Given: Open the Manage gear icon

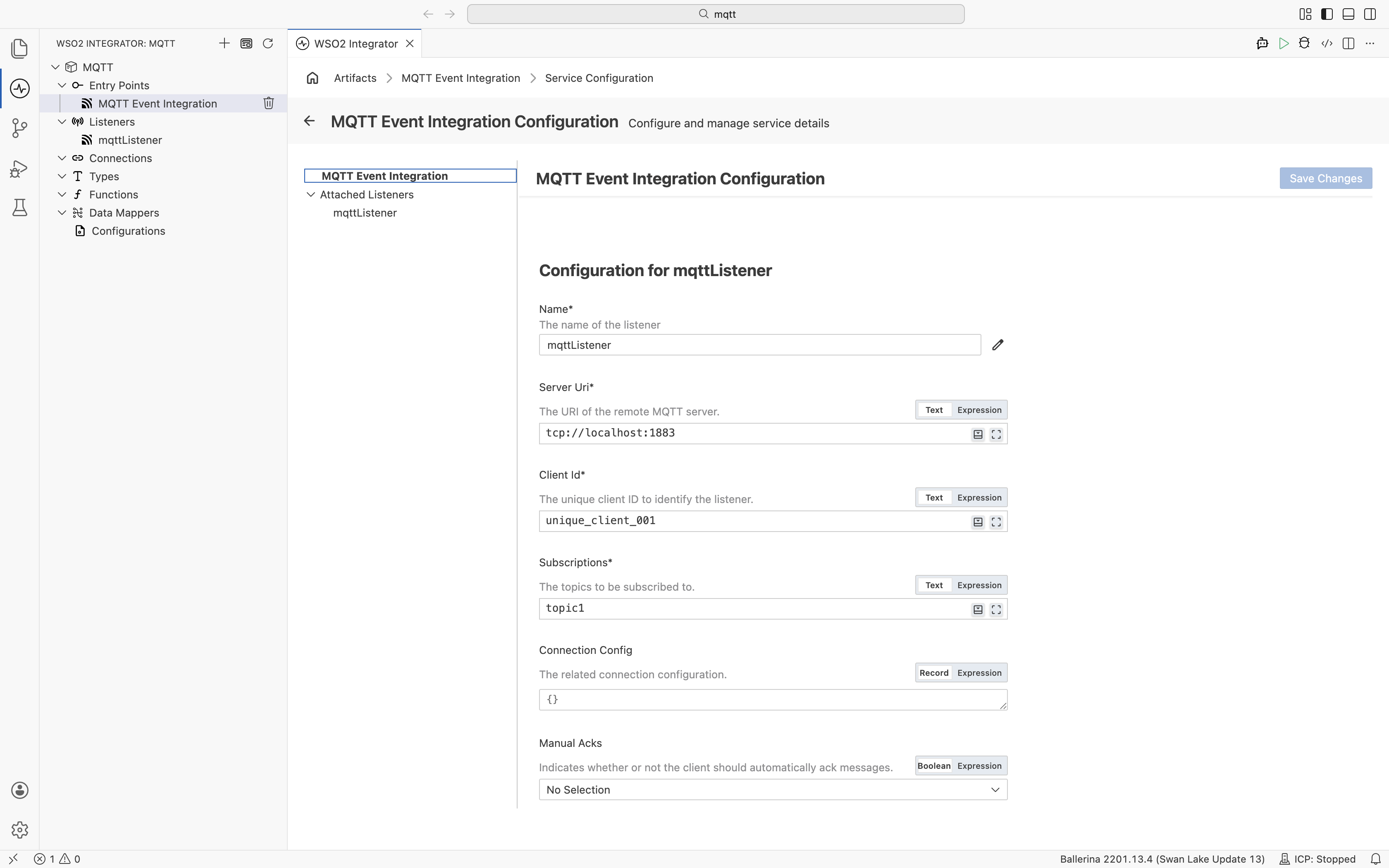Looking at the screenshot, I should coord(19,830).
